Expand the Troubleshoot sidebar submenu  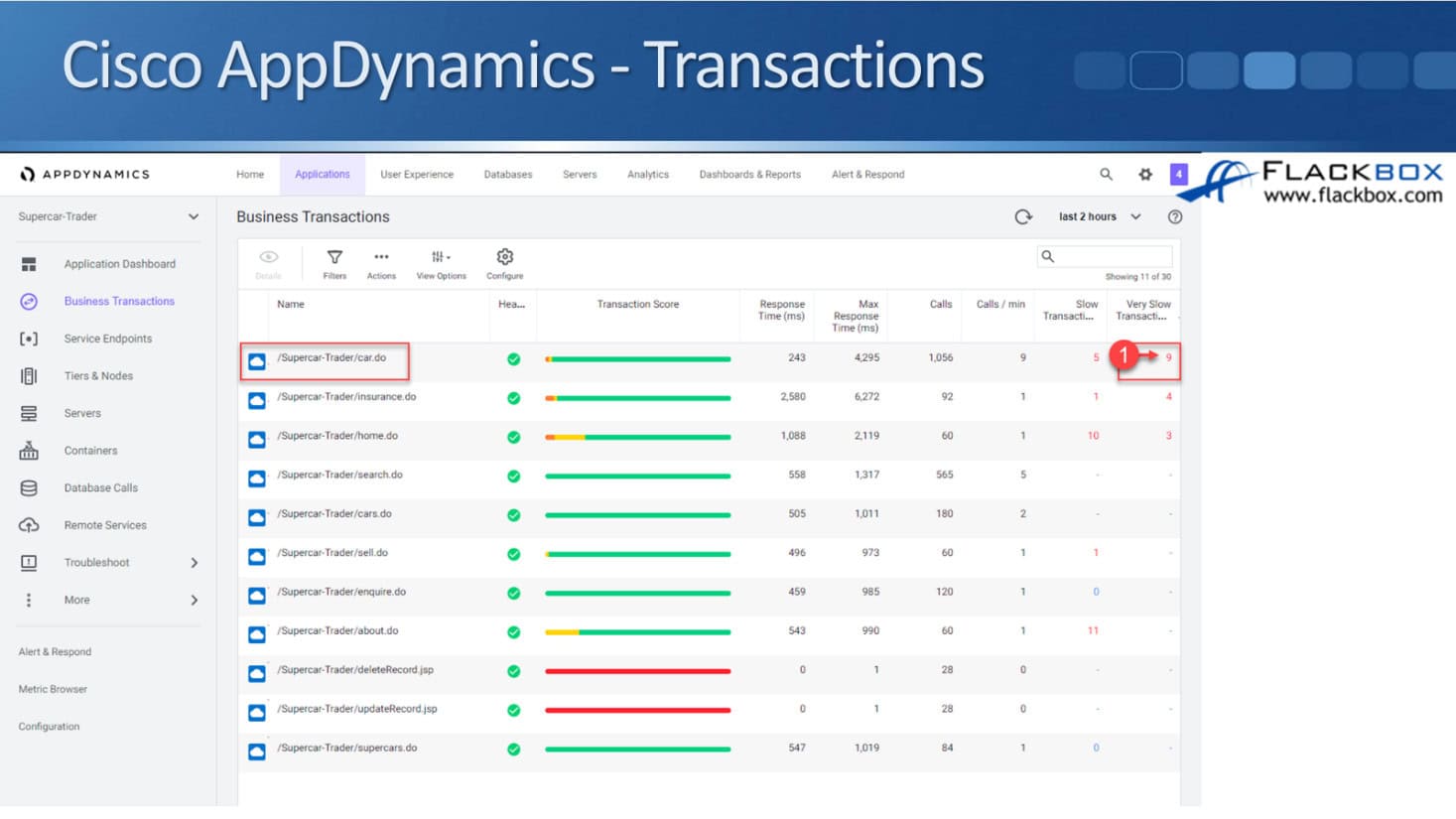194,563
